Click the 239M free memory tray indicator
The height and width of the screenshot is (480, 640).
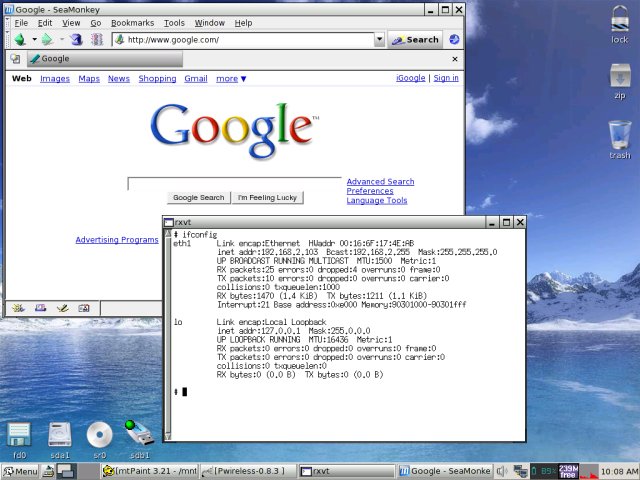click(568, 471)
